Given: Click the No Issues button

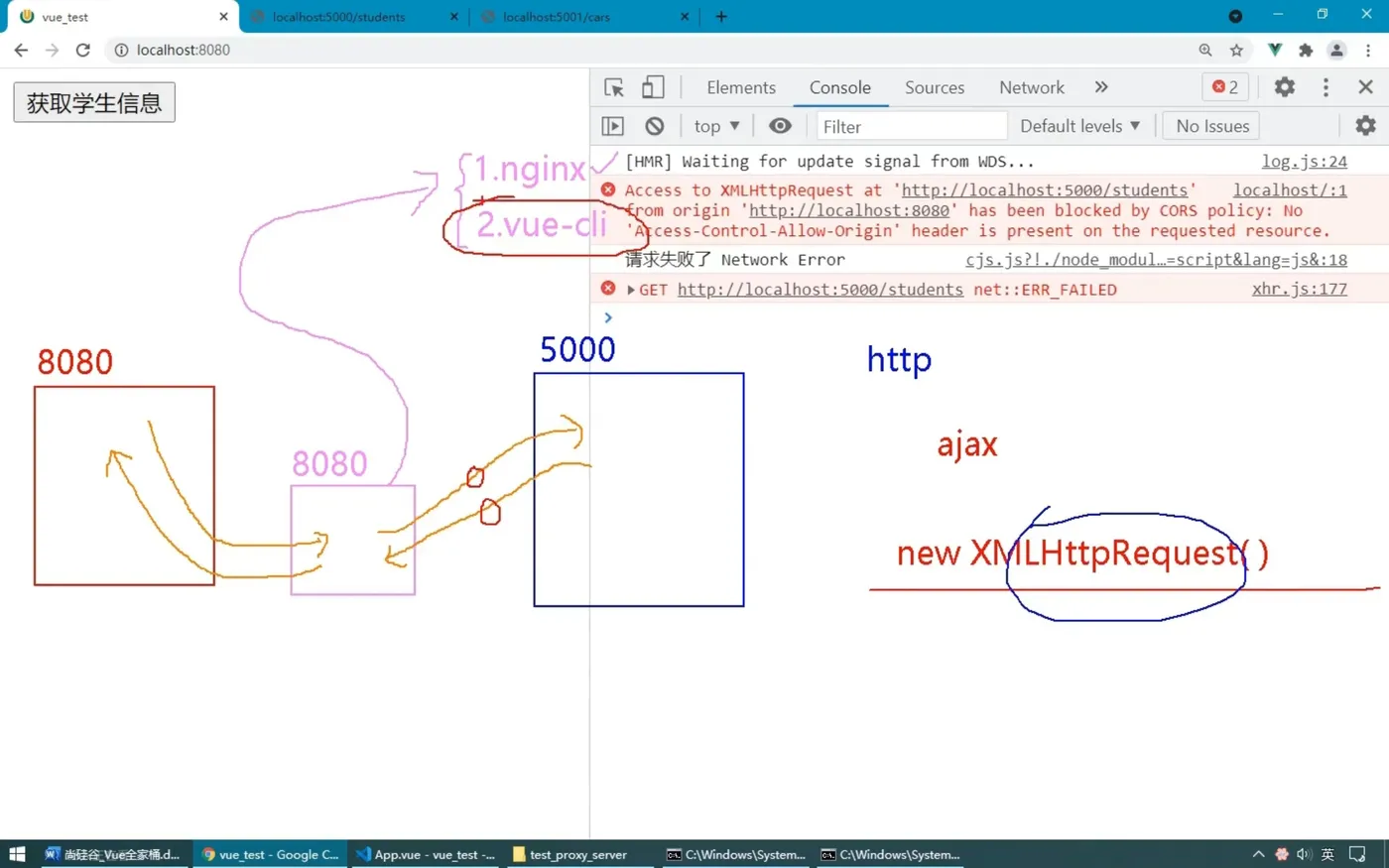Looking at the screenshot, I should (x=1212, y=126).
